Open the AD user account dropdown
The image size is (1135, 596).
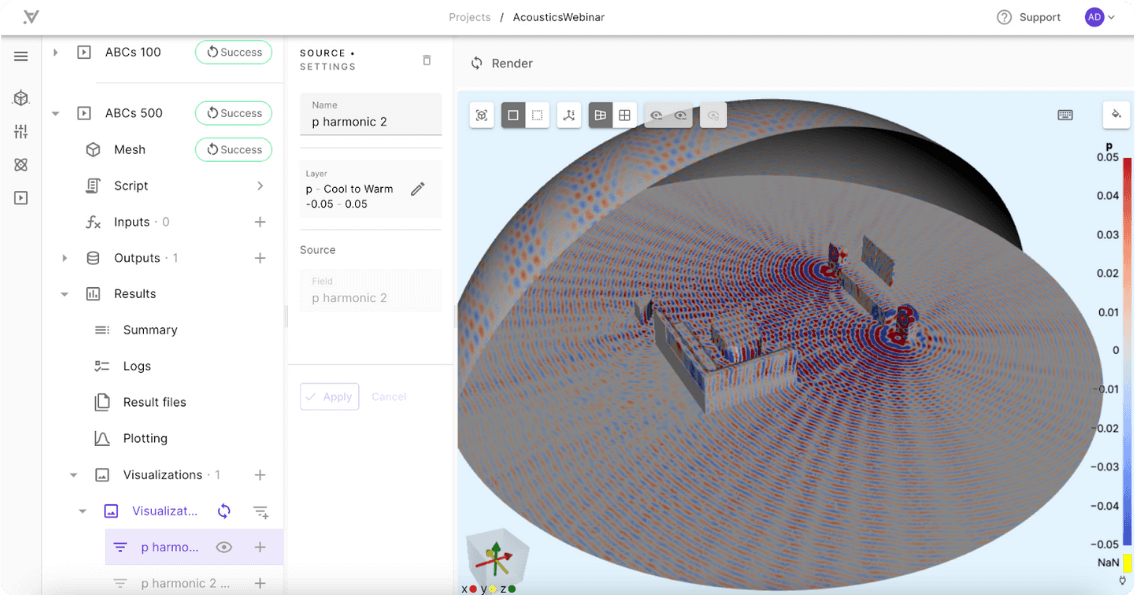[1100, 17]
